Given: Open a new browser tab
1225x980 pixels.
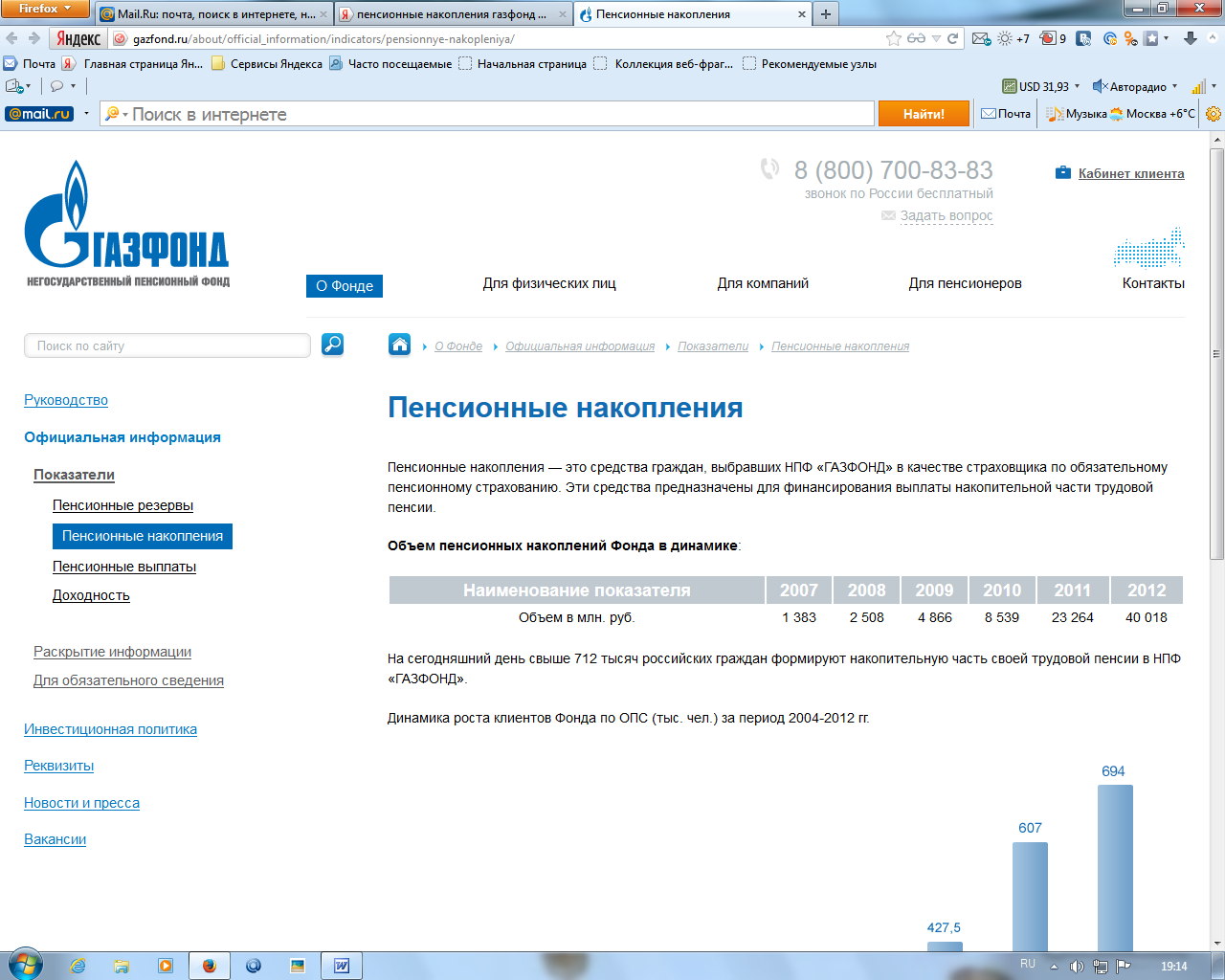Looking at the screenshot, I should [825, 14].
